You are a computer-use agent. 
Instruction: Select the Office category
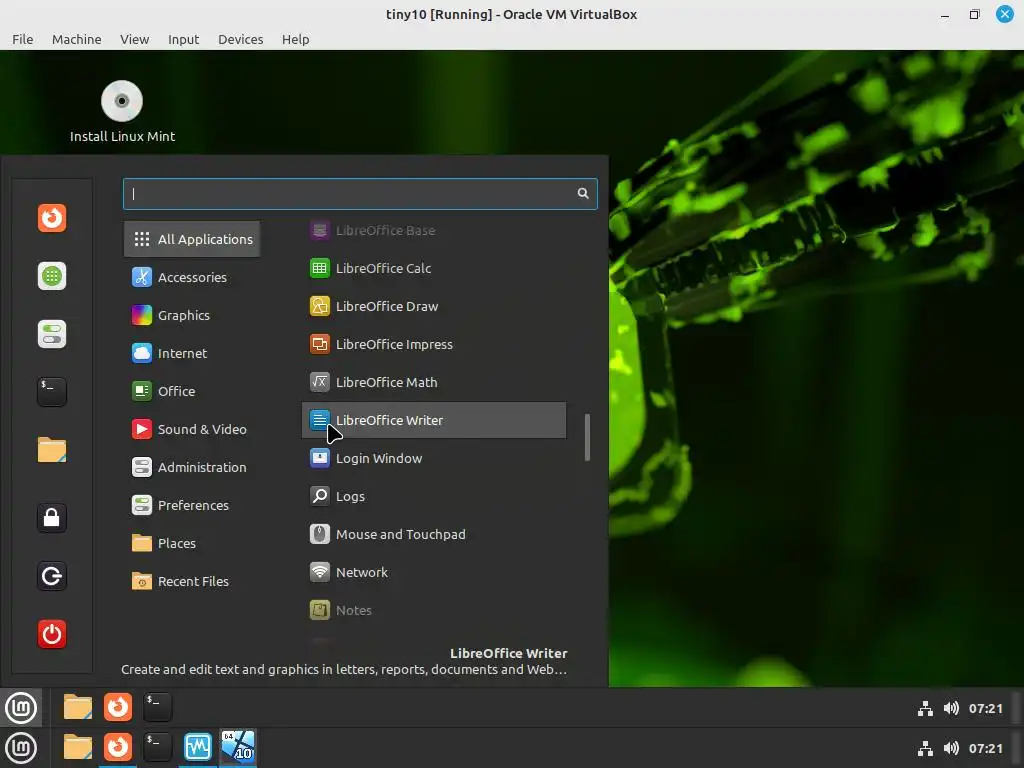(192, 391)
